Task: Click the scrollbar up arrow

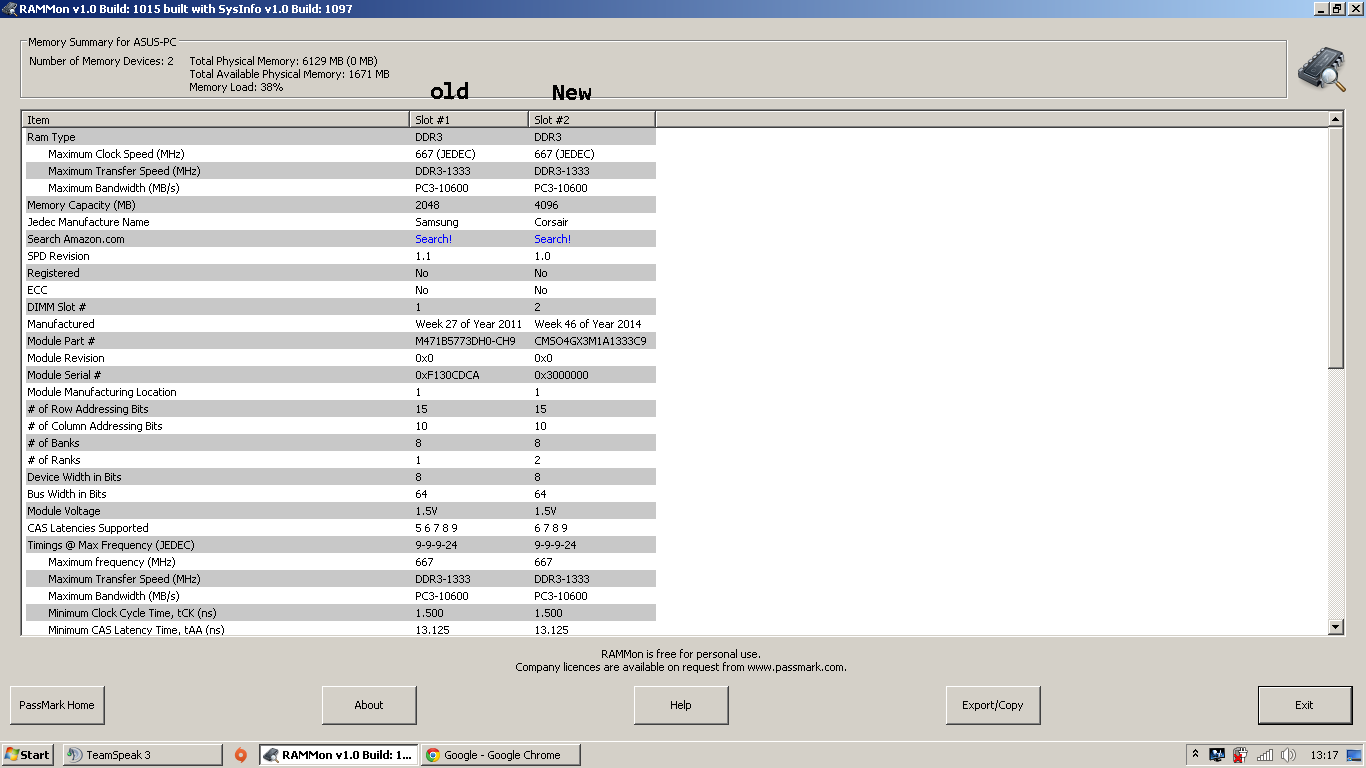Action: pos(1336,119)
